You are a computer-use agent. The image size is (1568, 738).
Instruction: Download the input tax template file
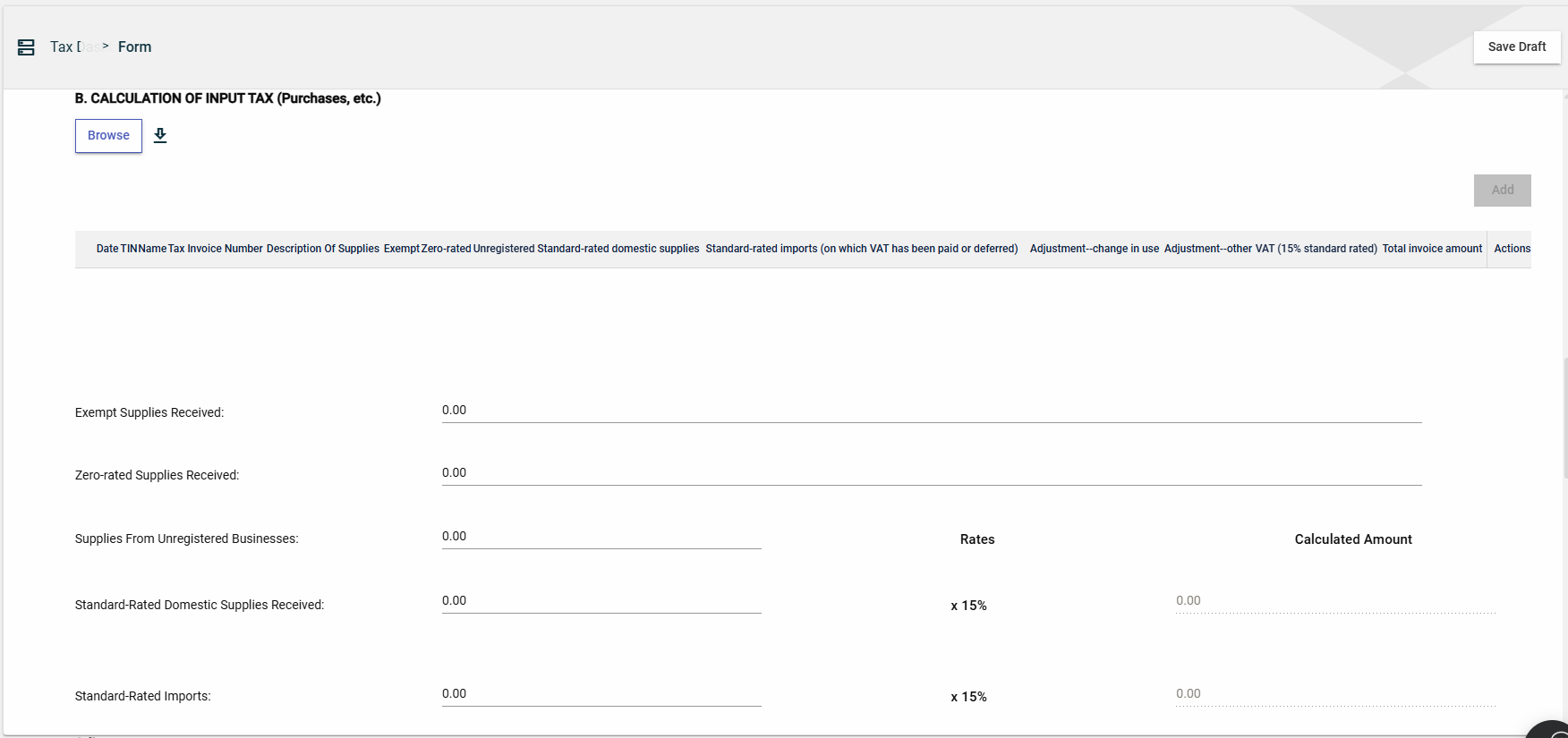[160, 135]
